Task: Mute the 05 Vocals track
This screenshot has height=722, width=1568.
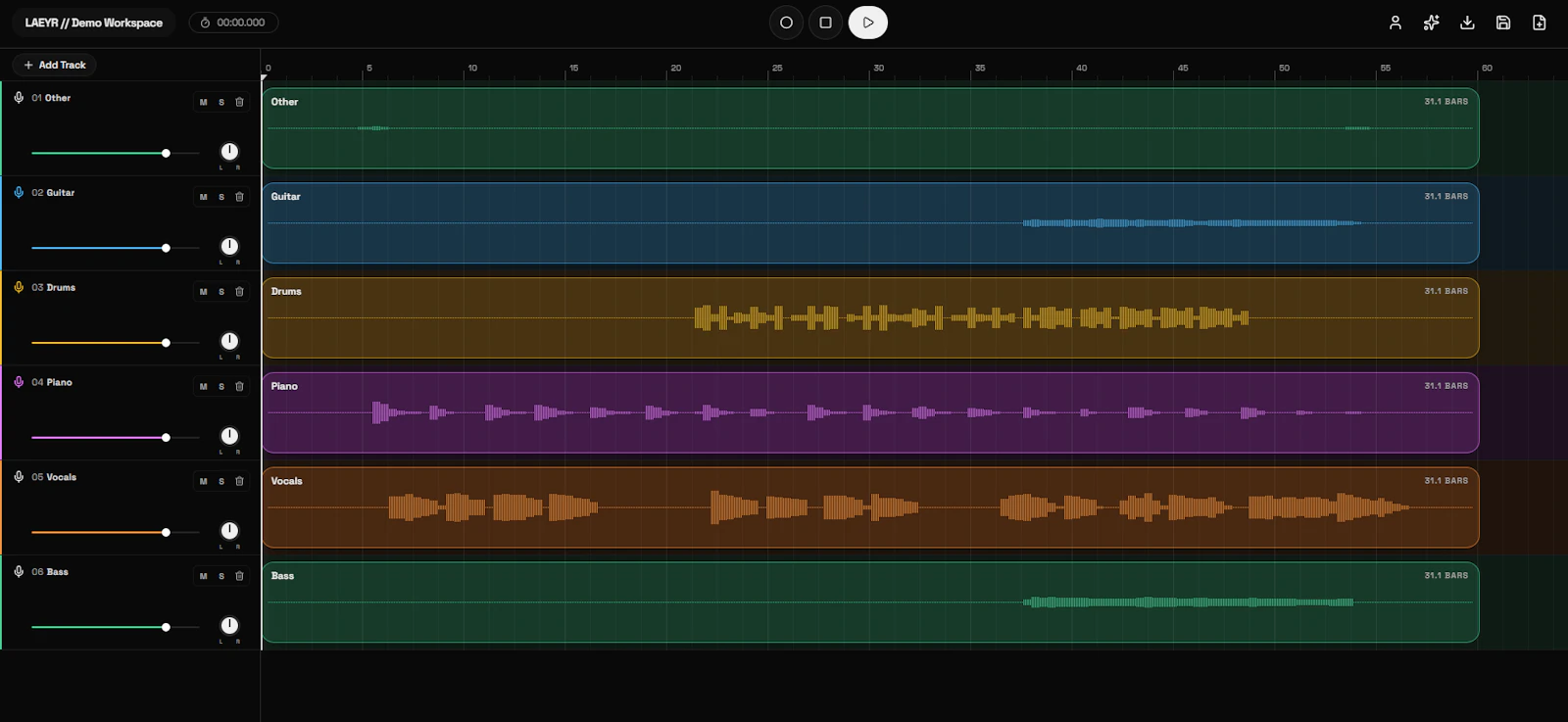Action: click(203, 482)
